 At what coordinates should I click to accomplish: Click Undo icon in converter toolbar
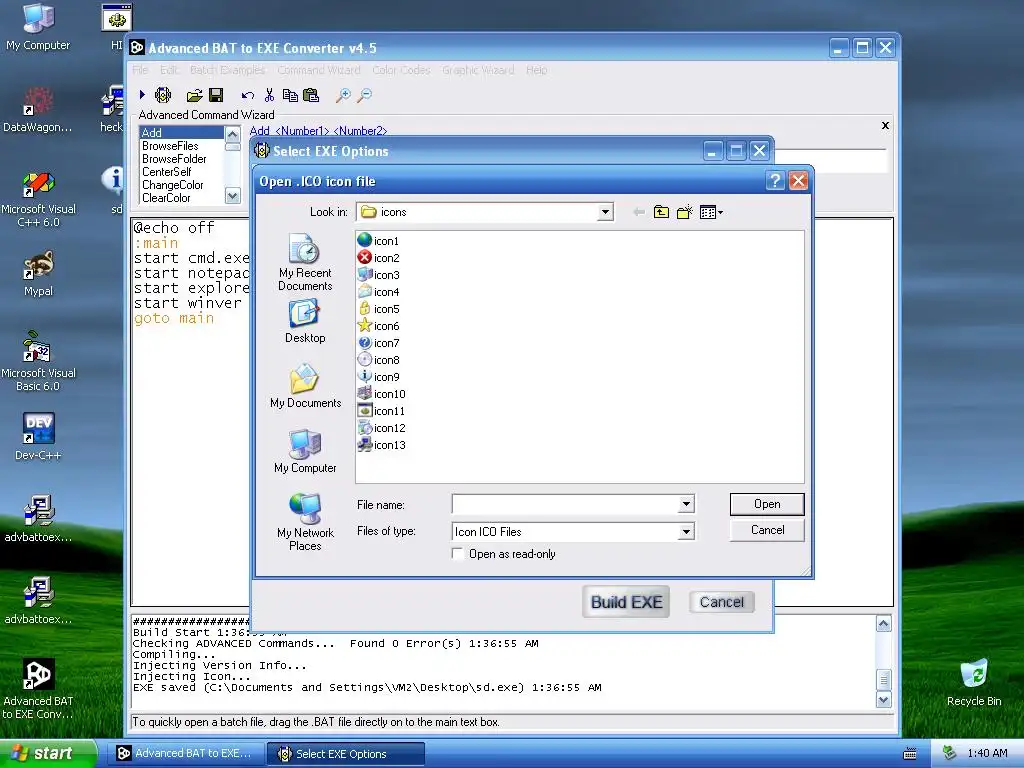(x=248, y=96)
